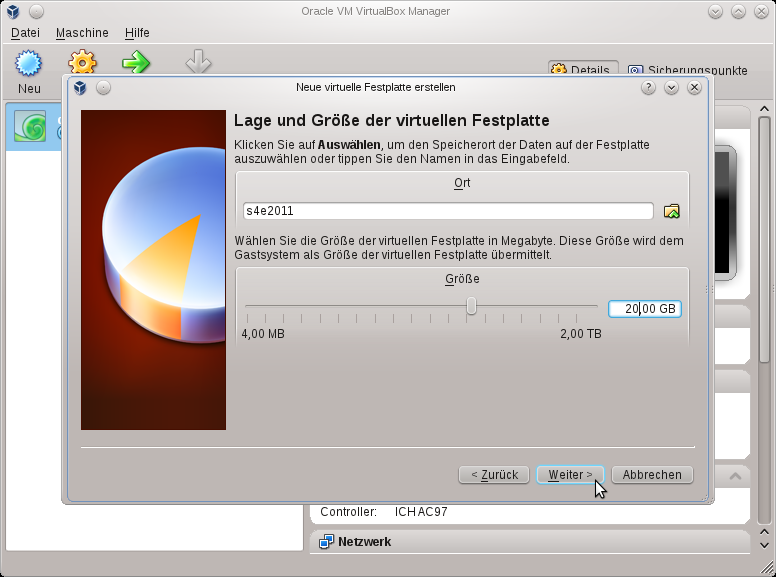Click the details panel vertical scrollbar thumb

765,240
